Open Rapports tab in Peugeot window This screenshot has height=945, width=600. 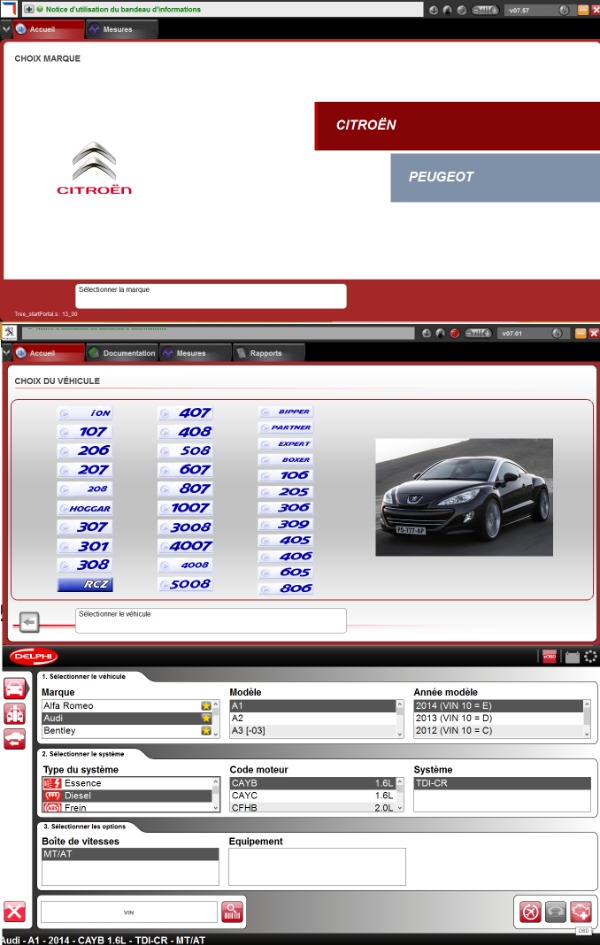pos(268,353)
